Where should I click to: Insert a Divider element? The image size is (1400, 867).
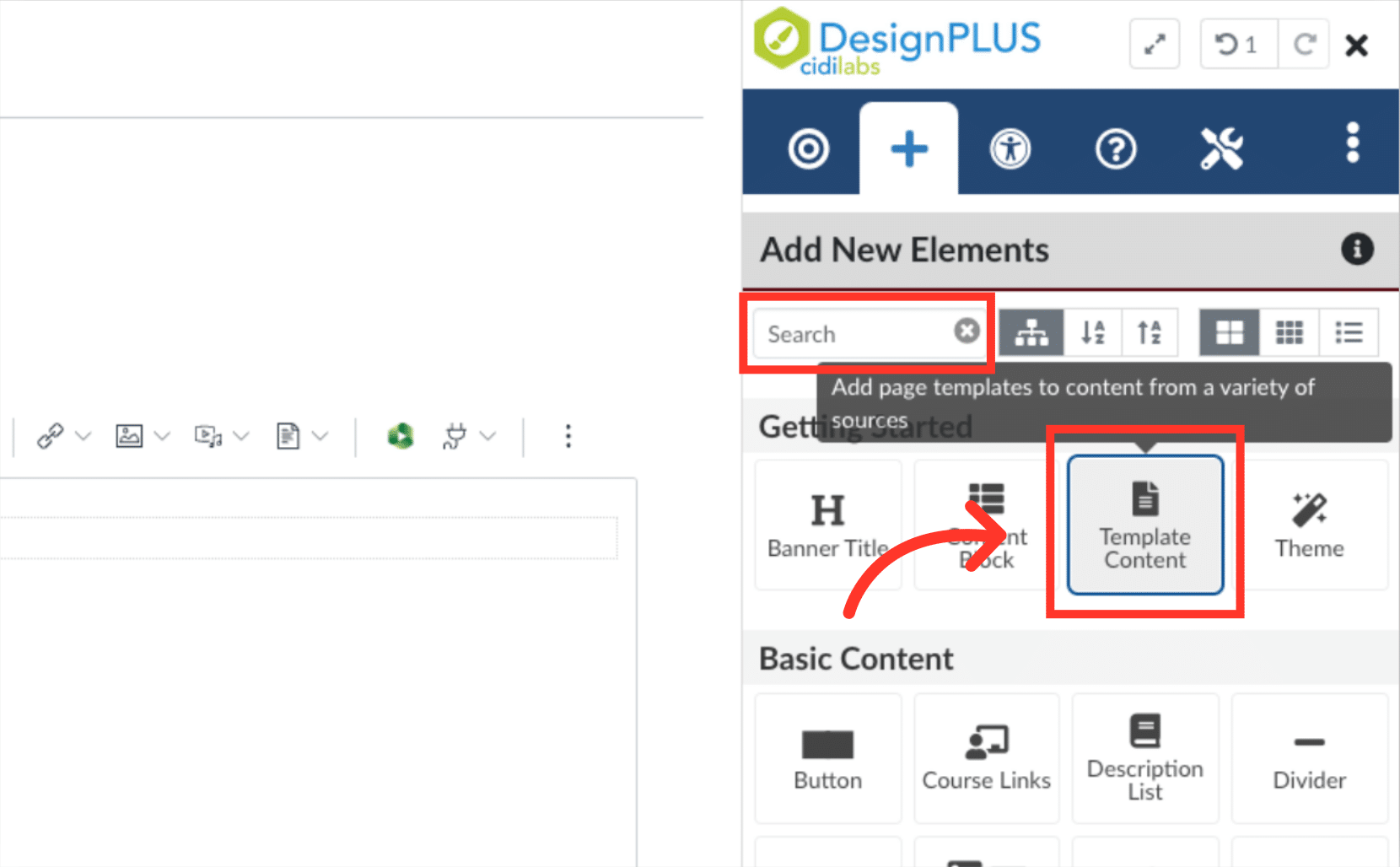coord(1308,757)
